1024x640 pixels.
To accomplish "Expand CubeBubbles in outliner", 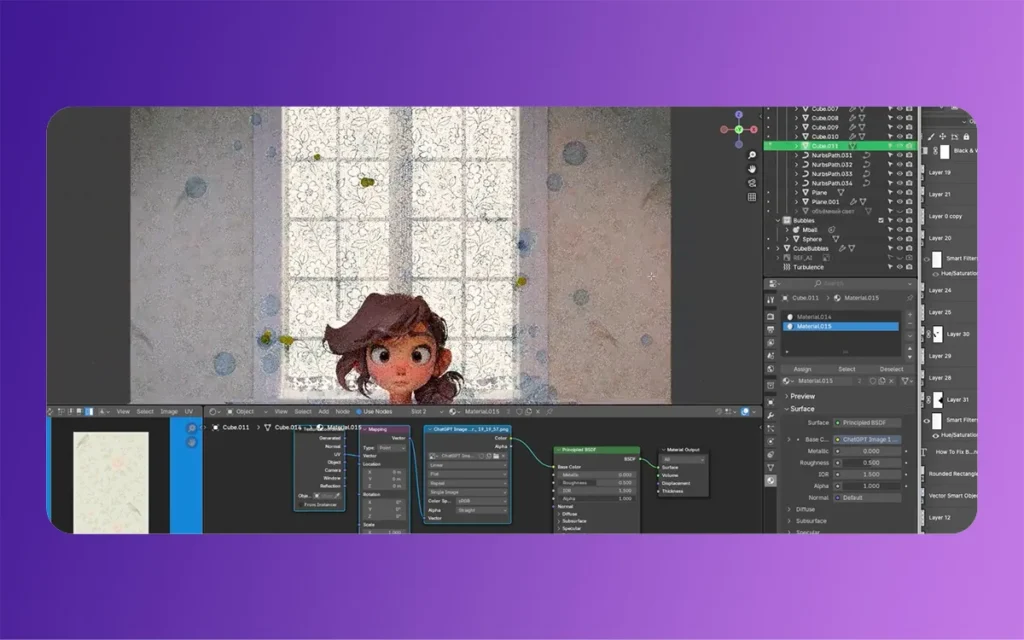I will [777, 249].
